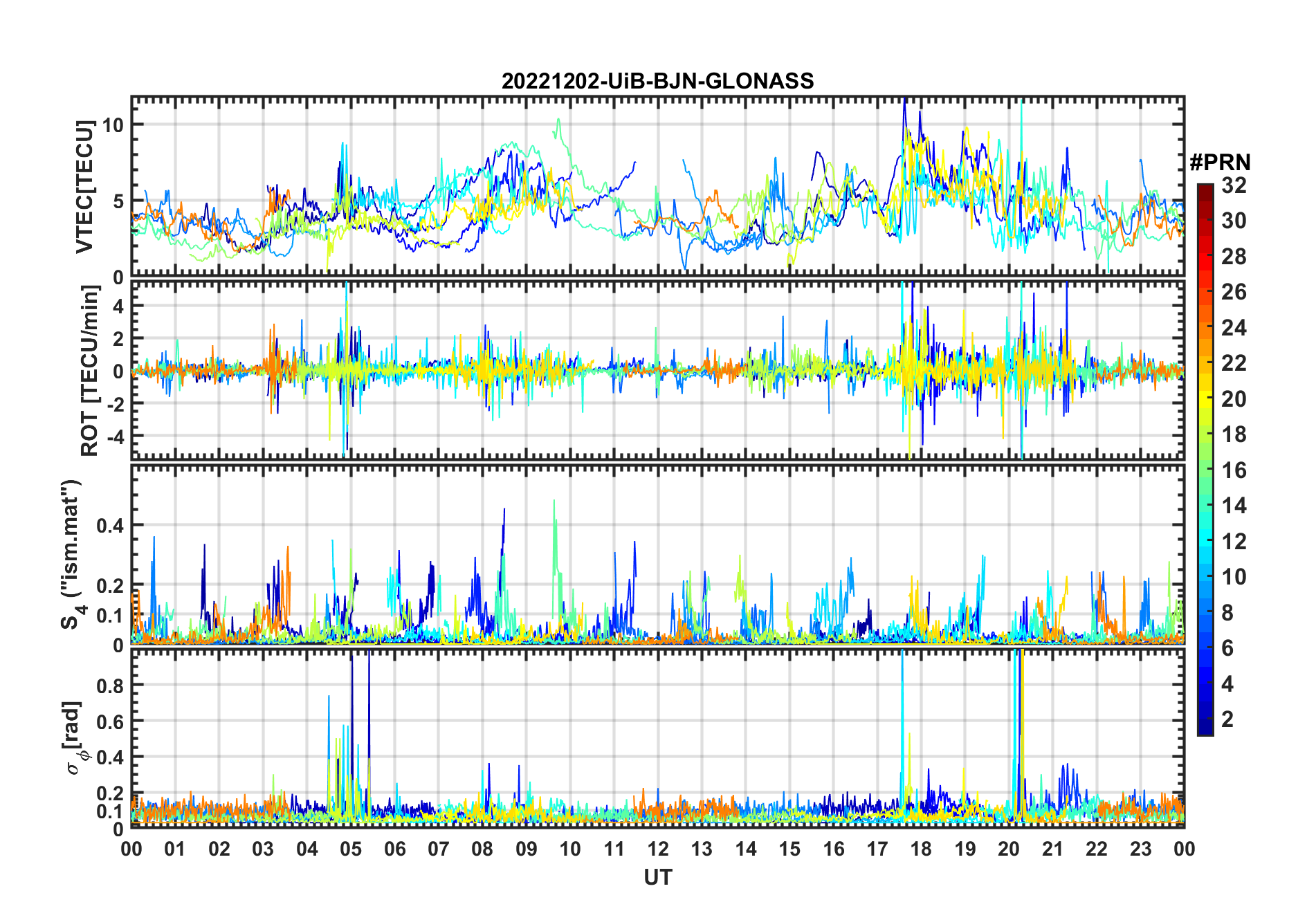Image resolution: width=1316 pixels, height=920 pixels.
Task: Select the S4 axis tick label 0.2
Action: (110, 585)
